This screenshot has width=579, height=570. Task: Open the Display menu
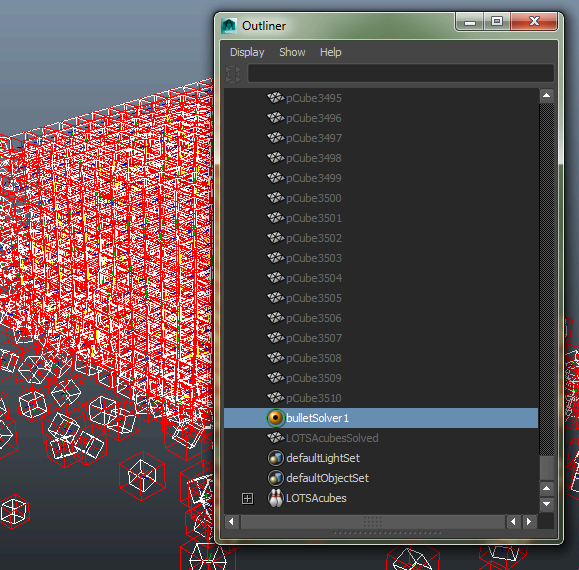click(247, 52)
